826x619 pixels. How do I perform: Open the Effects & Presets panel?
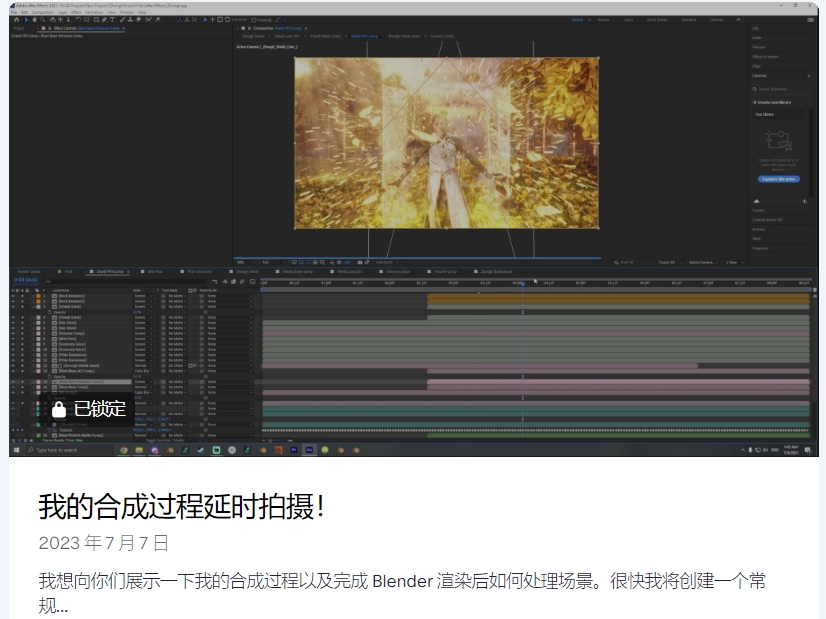765,56
